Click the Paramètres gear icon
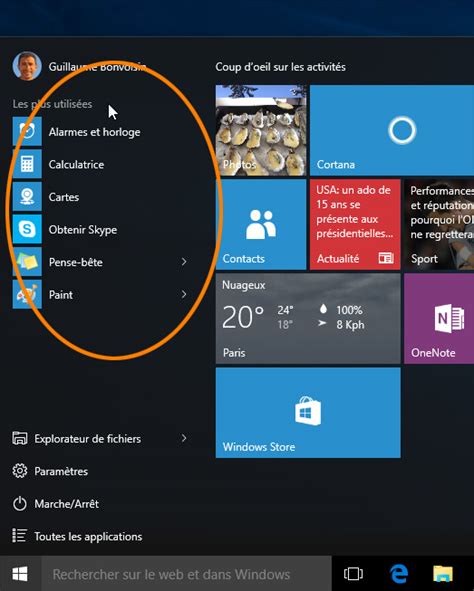The width and height of the screenshot is (474, 591). (20, 471)
